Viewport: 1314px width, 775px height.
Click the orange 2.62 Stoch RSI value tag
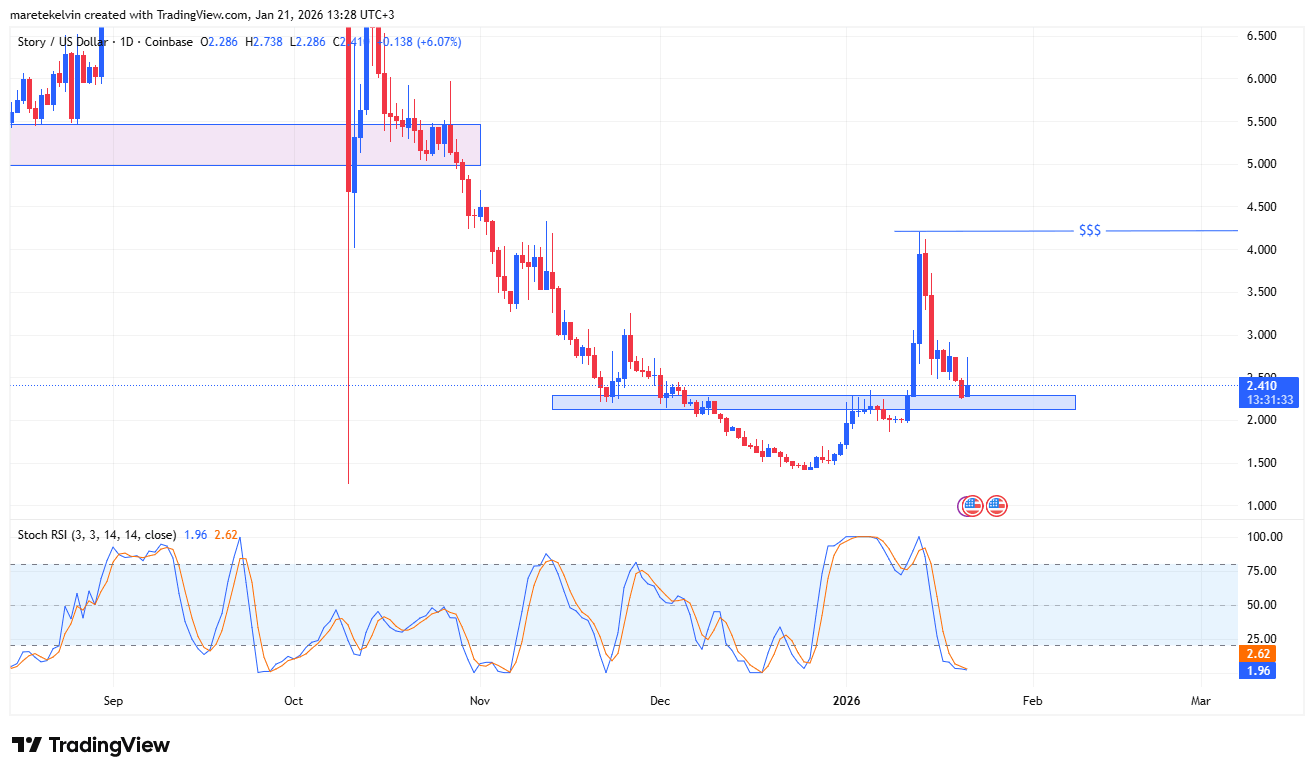tap(1258, 655)
